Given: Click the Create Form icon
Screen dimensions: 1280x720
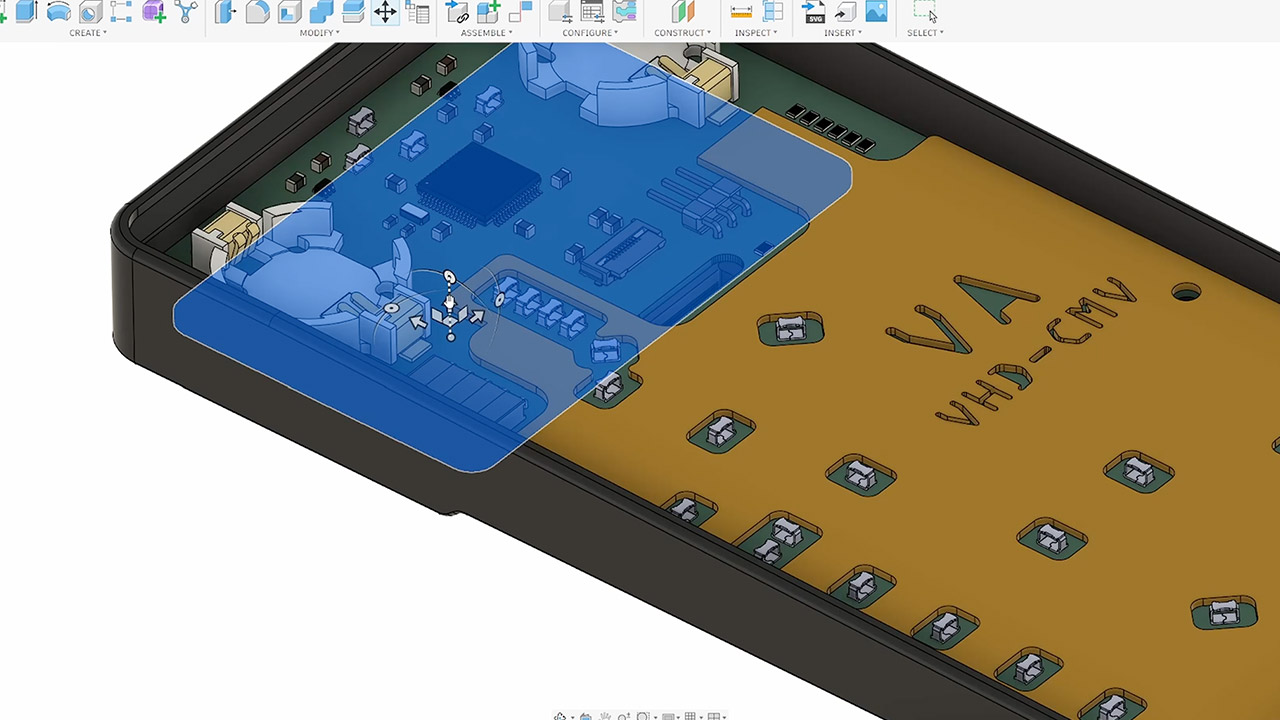Looking at the screenshot, I should tap(153, 12).
